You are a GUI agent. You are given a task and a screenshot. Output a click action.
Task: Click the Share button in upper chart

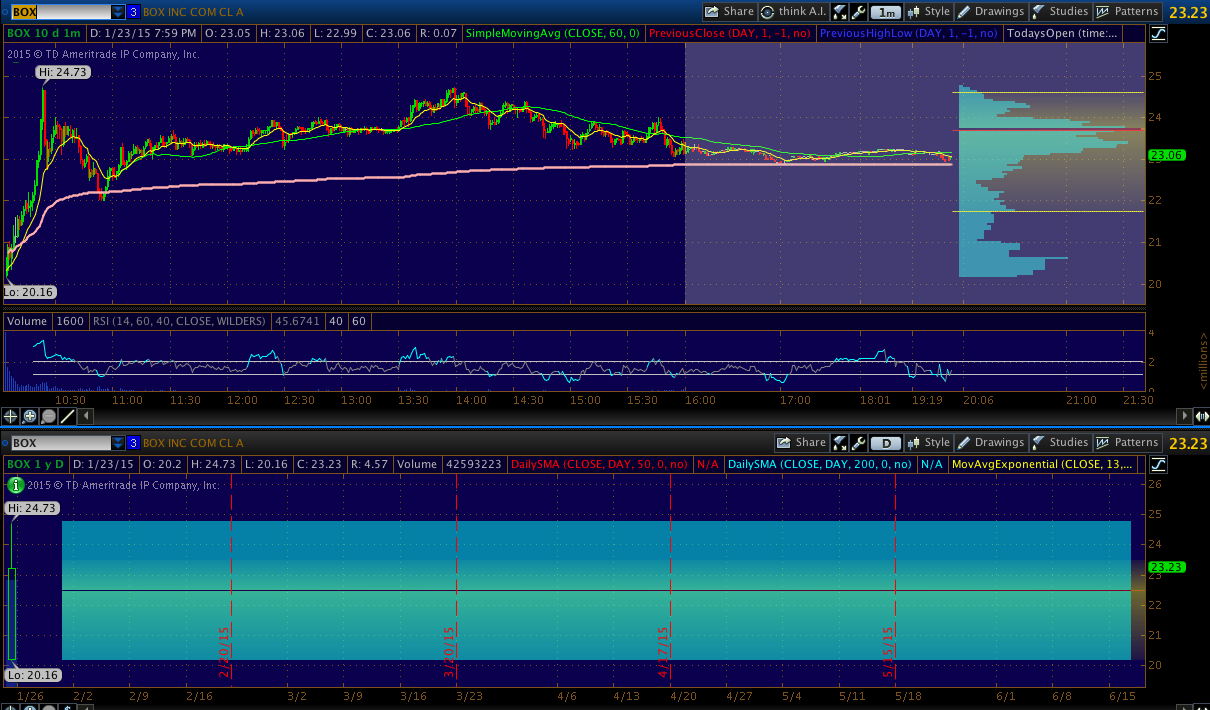pyautogui.click(x=729, y=12)
